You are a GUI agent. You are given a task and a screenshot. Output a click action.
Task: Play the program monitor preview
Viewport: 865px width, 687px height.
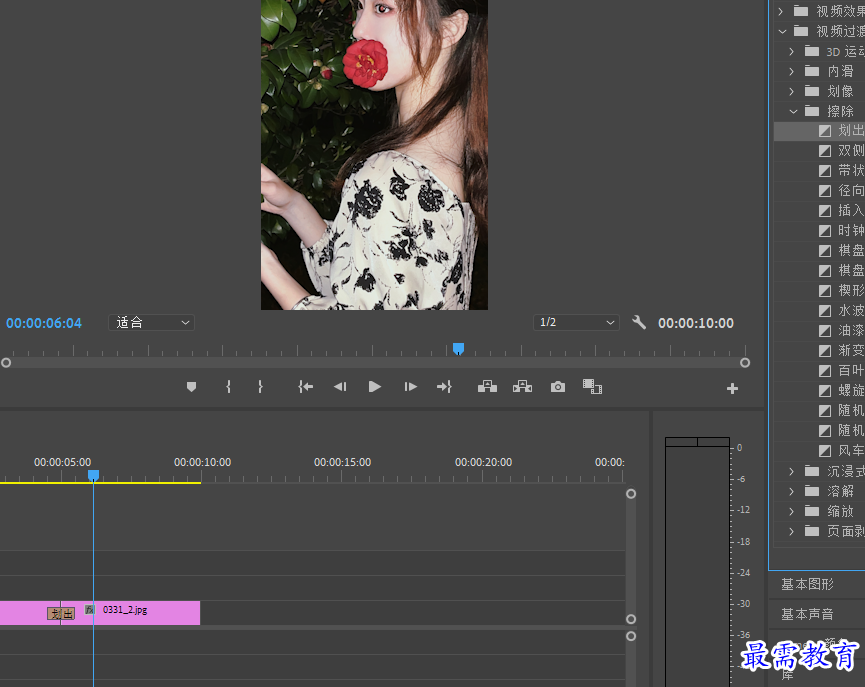point(375,387)
